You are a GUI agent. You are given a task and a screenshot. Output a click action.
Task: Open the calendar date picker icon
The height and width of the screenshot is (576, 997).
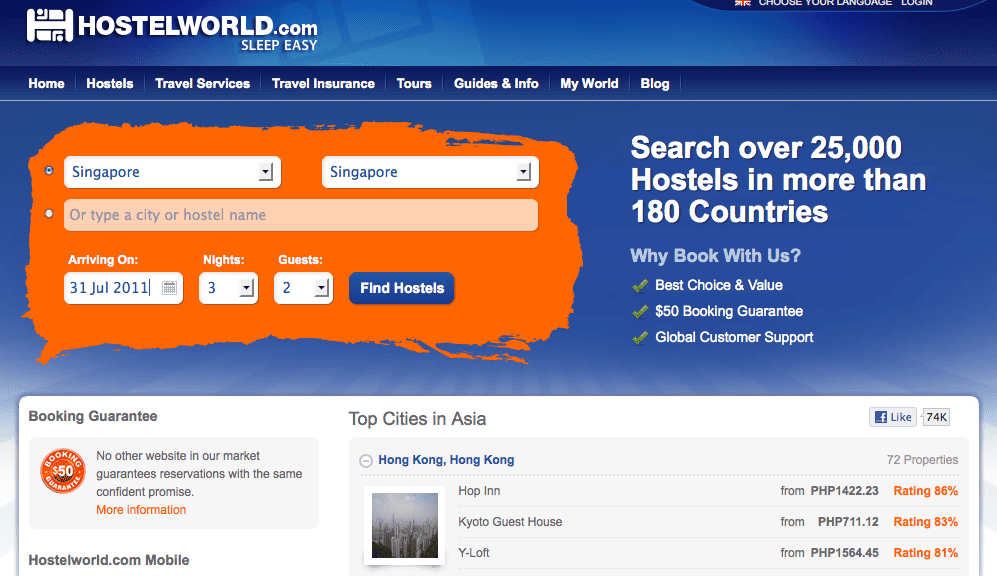pos(169,288)
